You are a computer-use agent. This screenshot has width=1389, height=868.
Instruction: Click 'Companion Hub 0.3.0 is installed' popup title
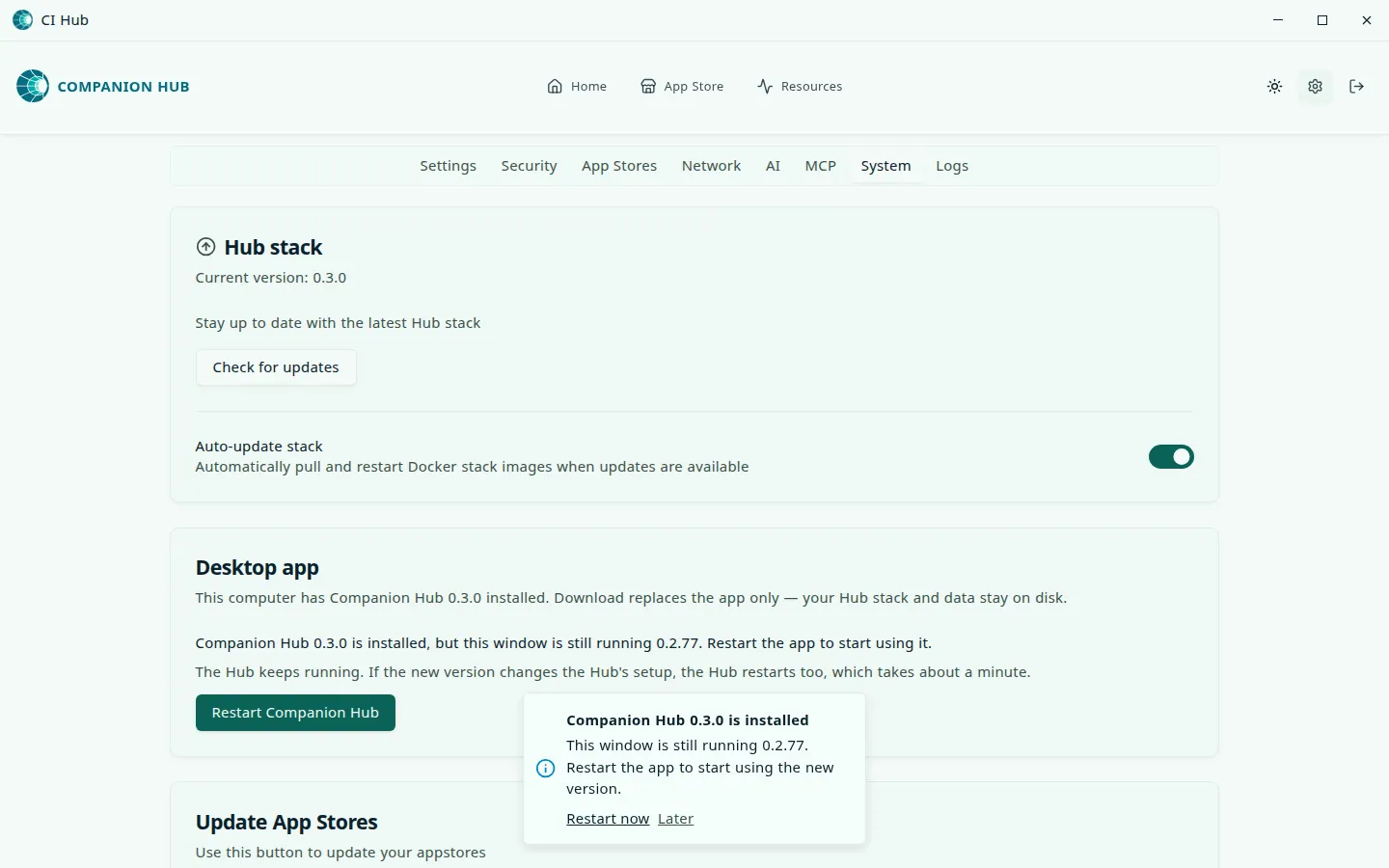coord(688,720)
